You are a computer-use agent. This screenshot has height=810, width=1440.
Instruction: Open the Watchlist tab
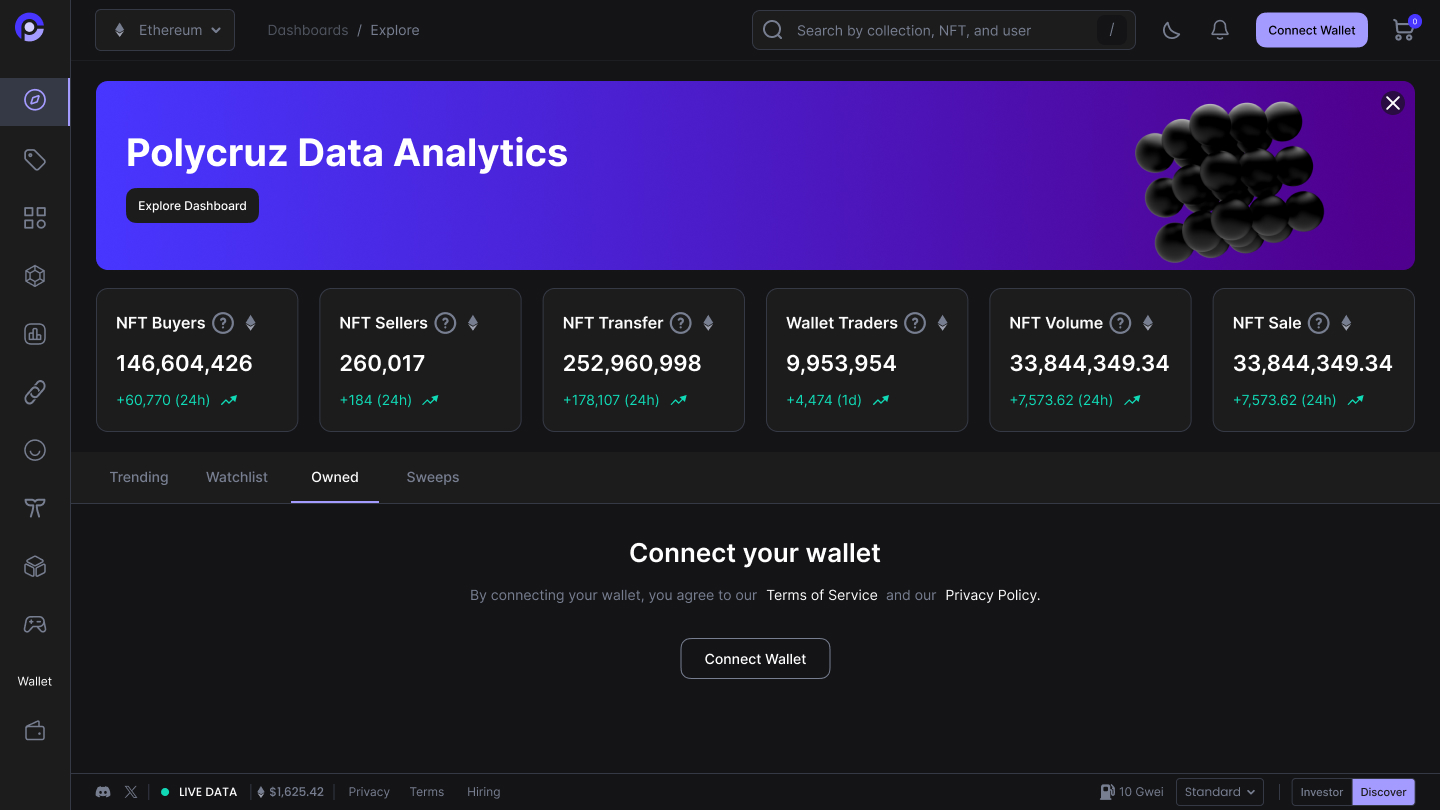(237, 477)
